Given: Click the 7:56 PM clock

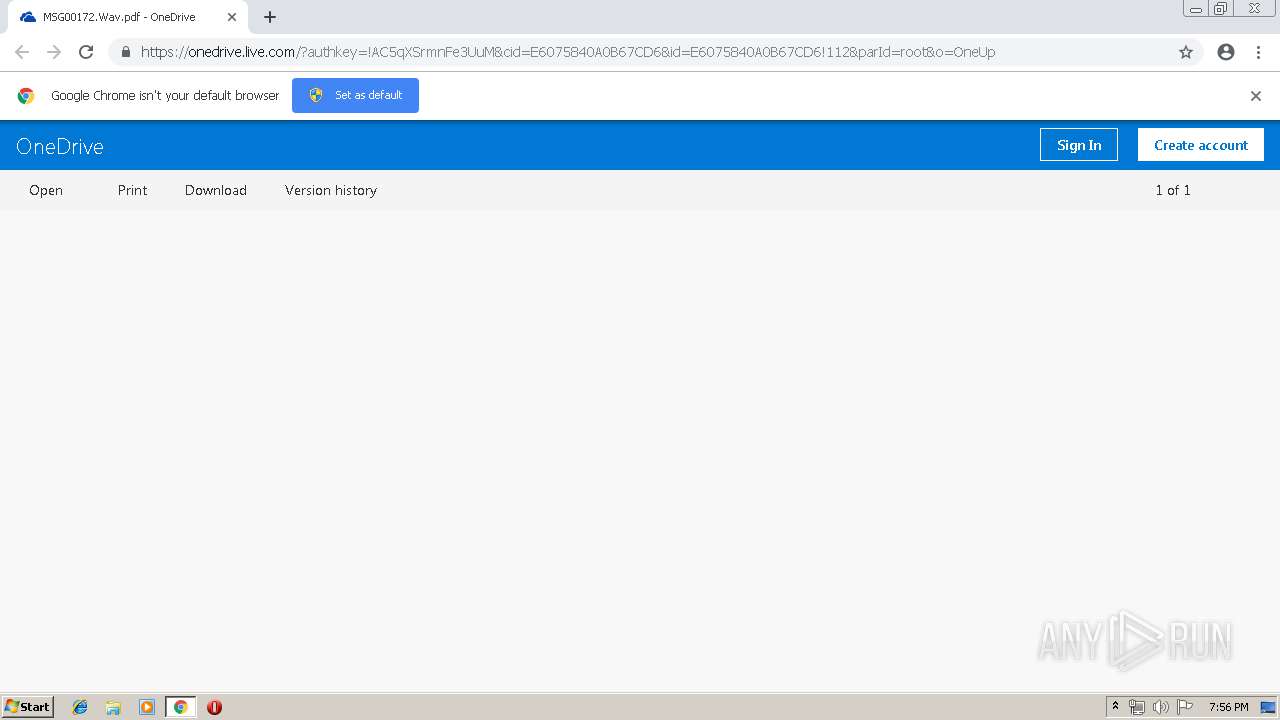Looking at the screenshot, I should (x=1228, y=707).
